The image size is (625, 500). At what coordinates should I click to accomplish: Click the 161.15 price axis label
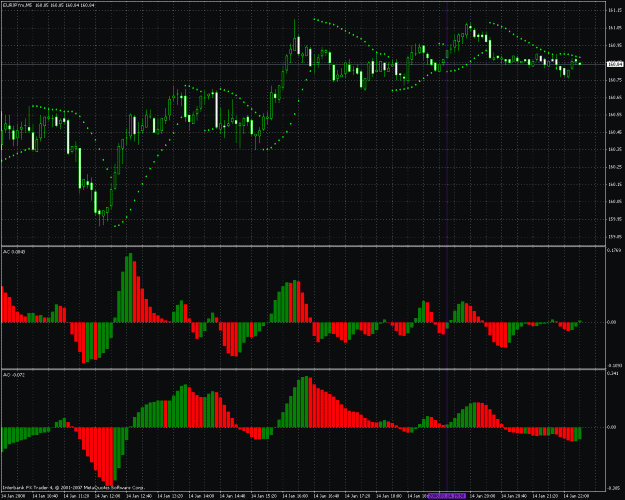tap(615, 10)
